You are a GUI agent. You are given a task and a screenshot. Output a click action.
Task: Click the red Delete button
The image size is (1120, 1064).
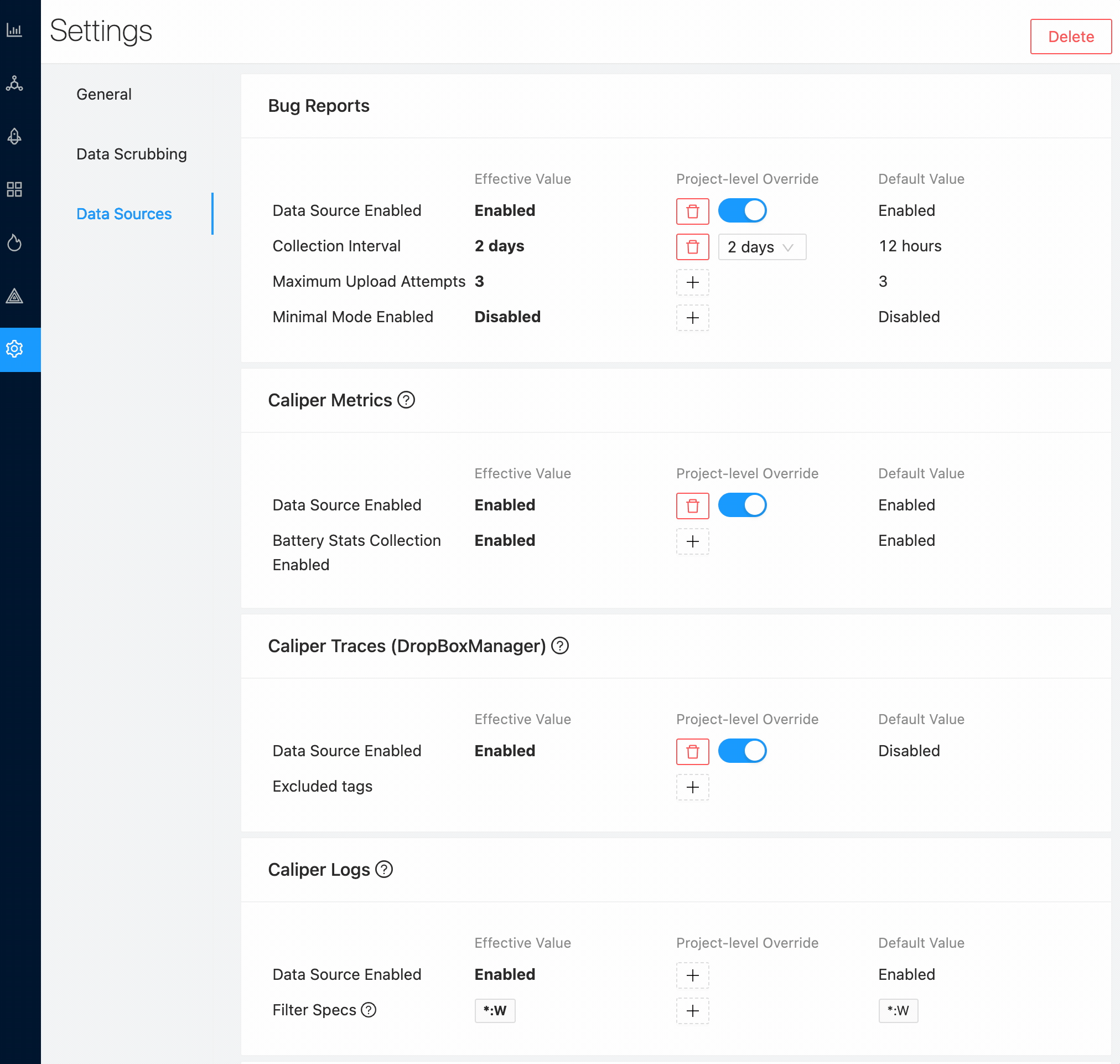tap(1070, 37)
